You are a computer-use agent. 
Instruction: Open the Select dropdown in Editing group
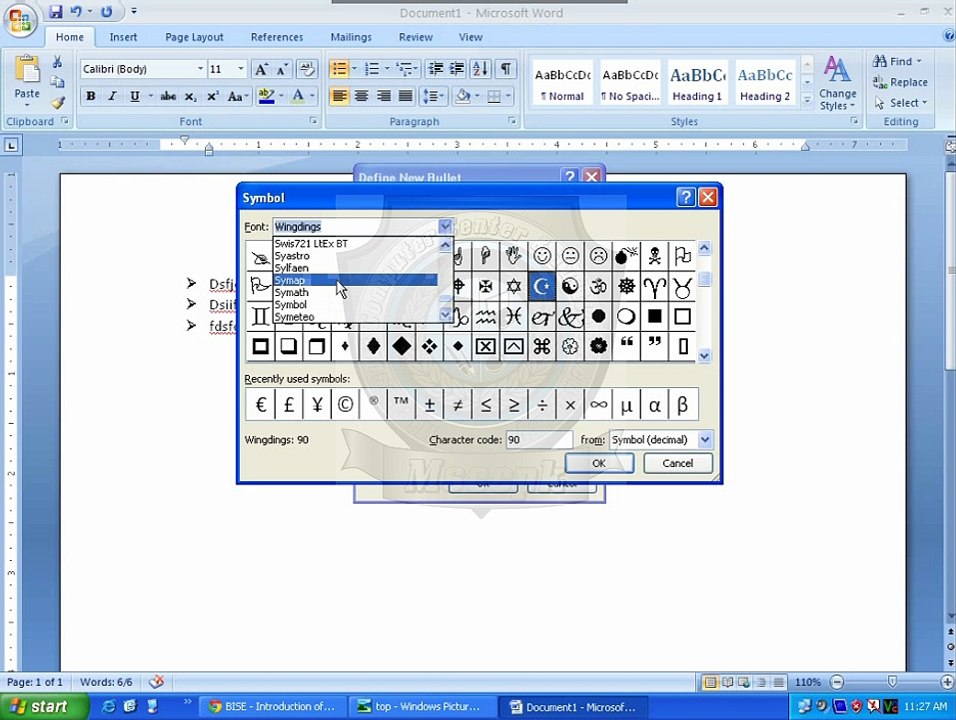(x=901, y=103)
